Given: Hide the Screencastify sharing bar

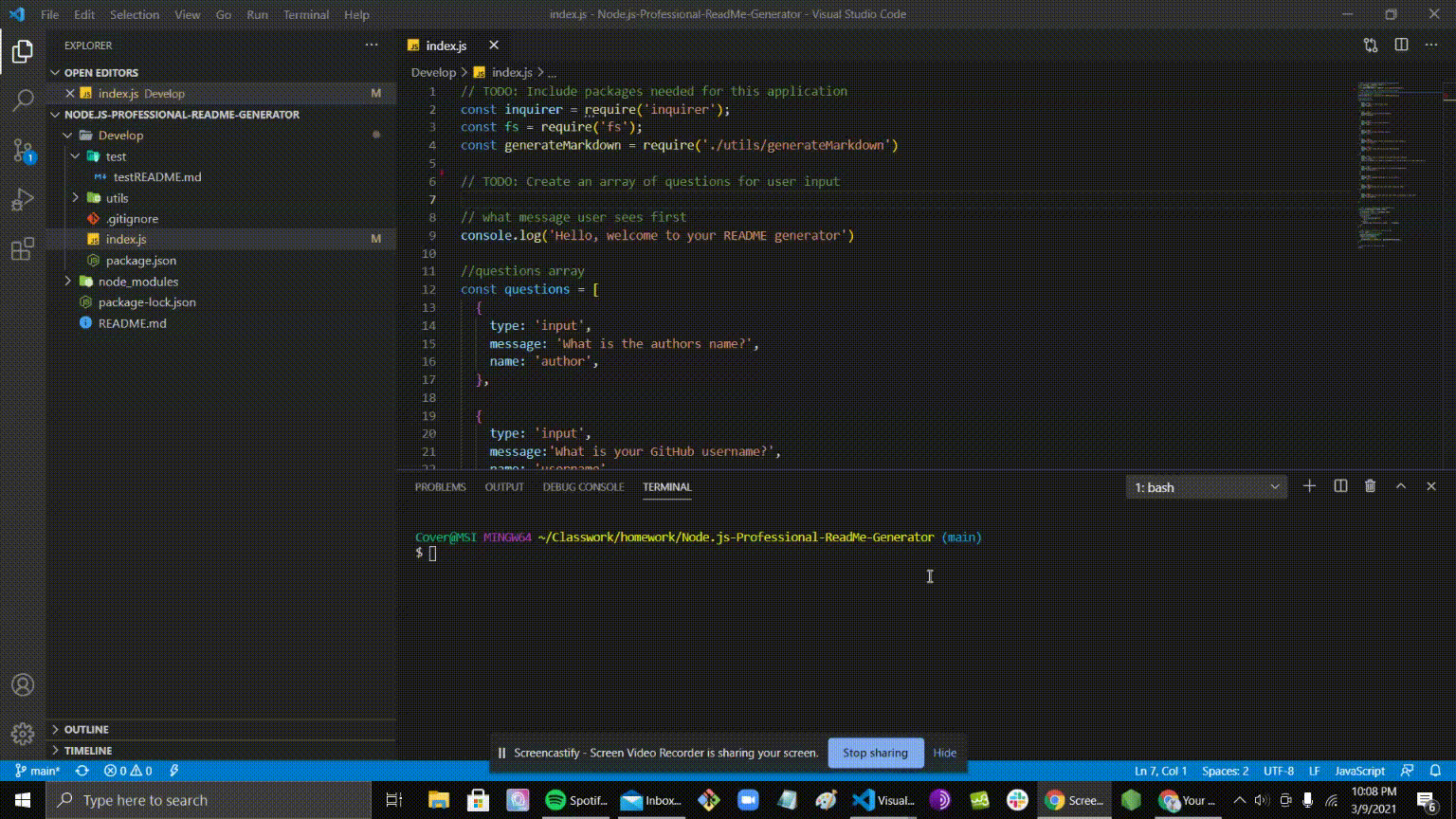Looking at the screenshot, I should click(944, 753).
